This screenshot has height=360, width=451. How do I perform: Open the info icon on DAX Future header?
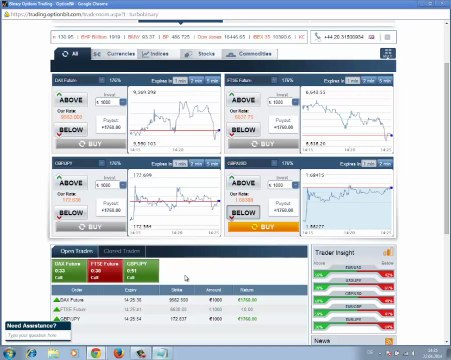click(x=101, y=80)
